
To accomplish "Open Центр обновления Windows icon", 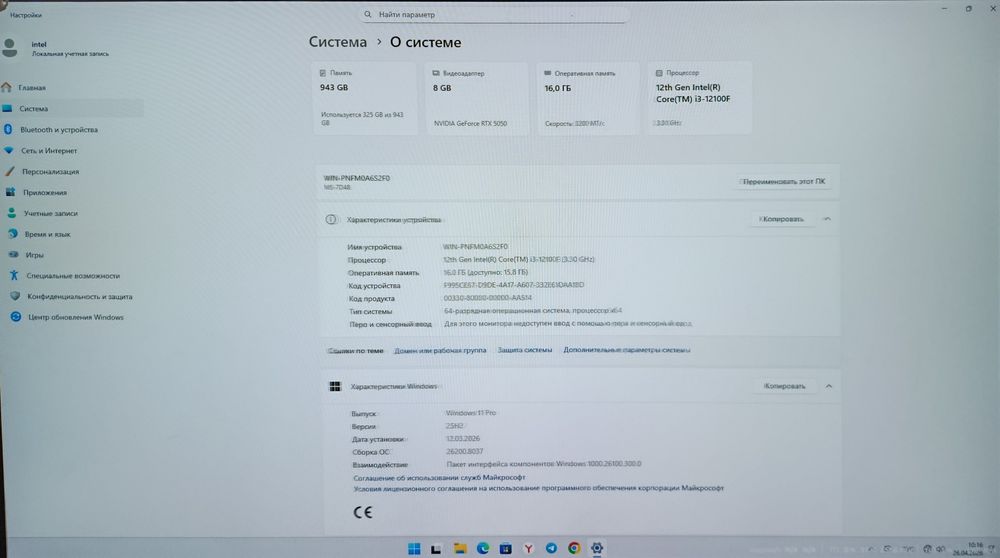I will [16, 317].
